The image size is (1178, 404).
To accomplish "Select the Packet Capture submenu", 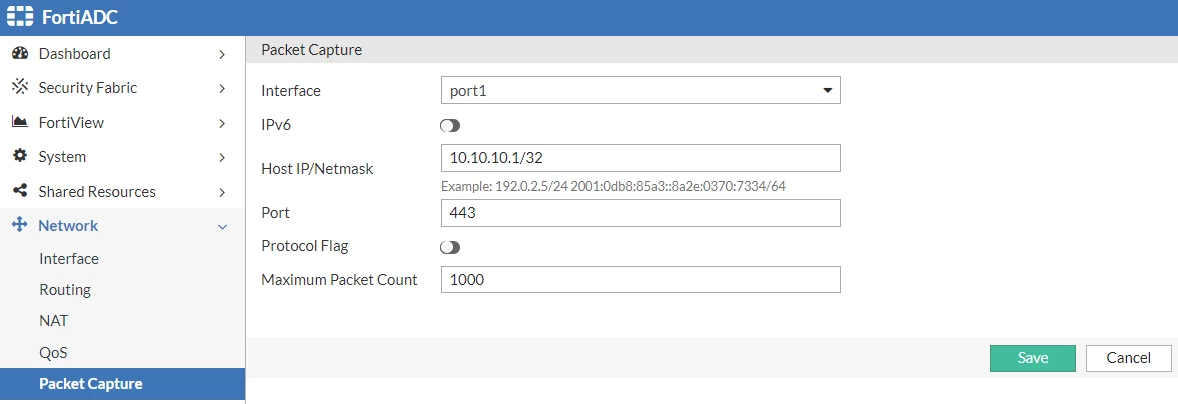I will 122,384.
